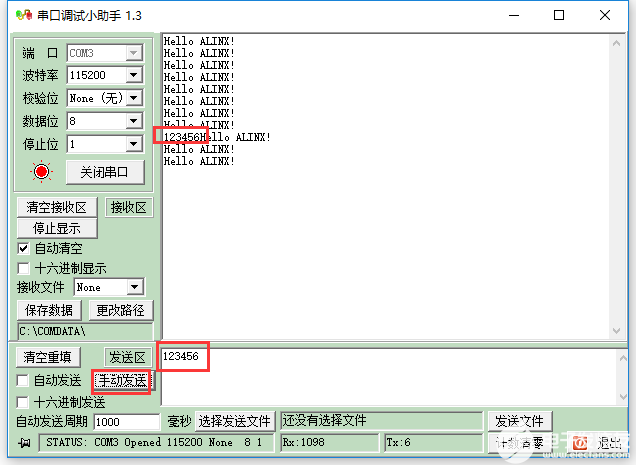Click the 发送区 button
This screenshot has height=465, width=636.
coord(127,357)
